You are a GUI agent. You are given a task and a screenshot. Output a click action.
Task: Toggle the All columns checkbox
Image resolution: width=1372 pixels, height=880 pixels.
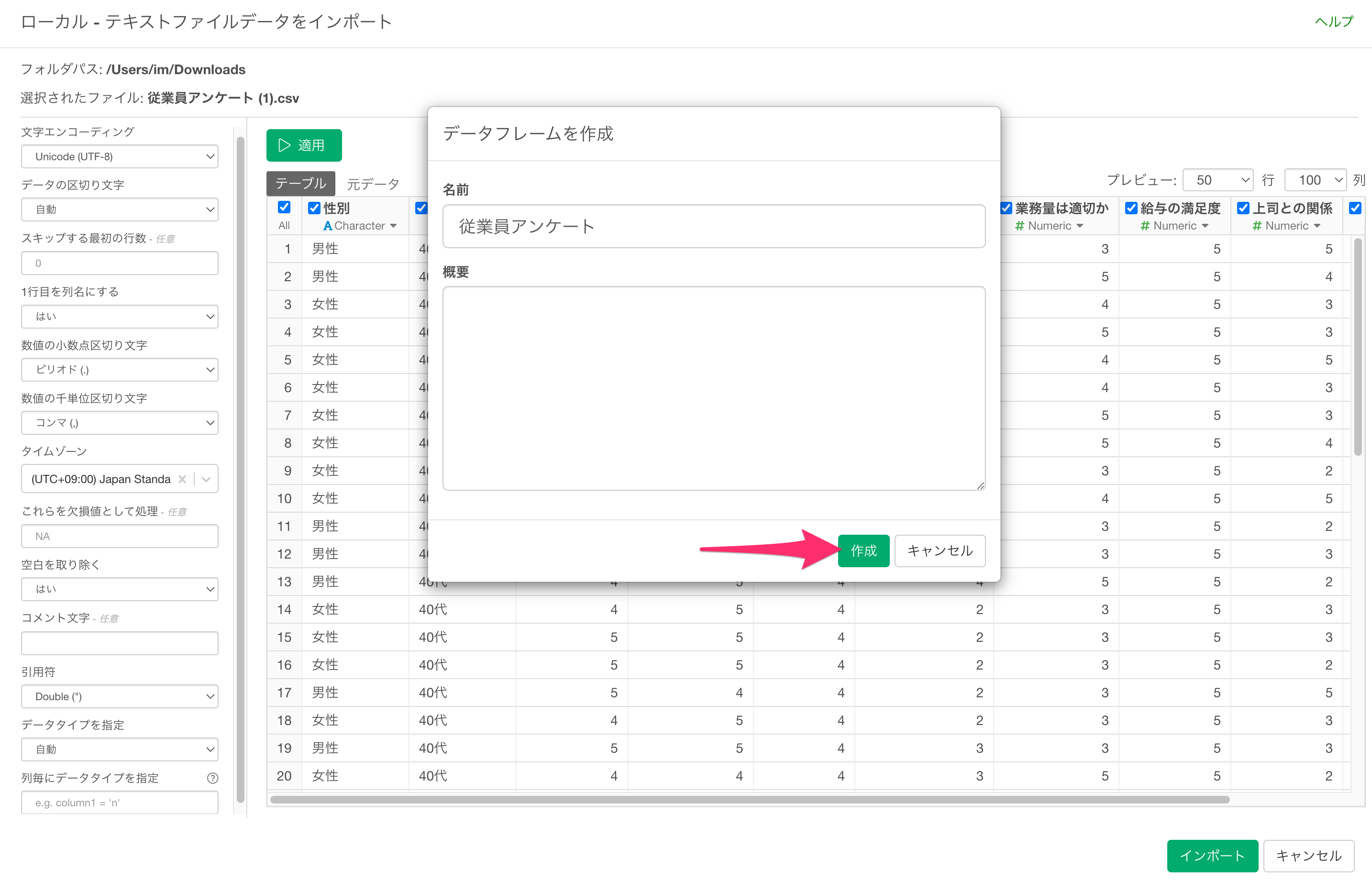tap(284, 207)
